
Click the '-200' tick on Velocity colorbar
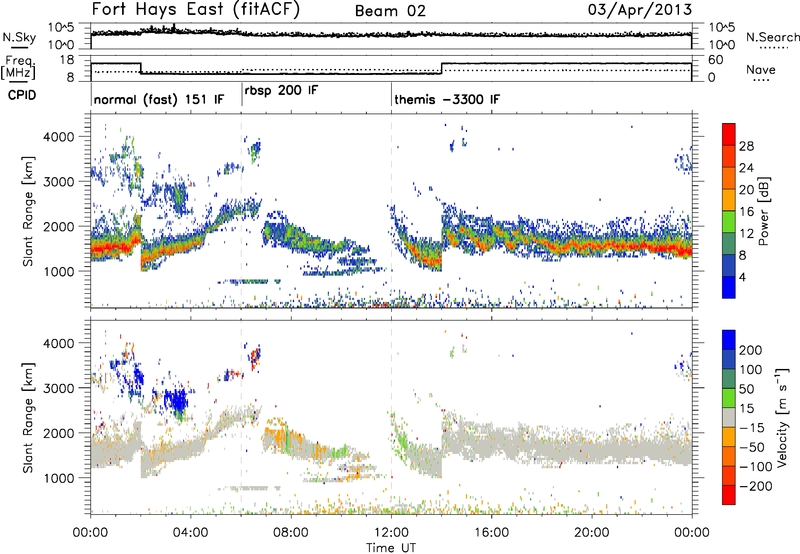pos(756,486)
